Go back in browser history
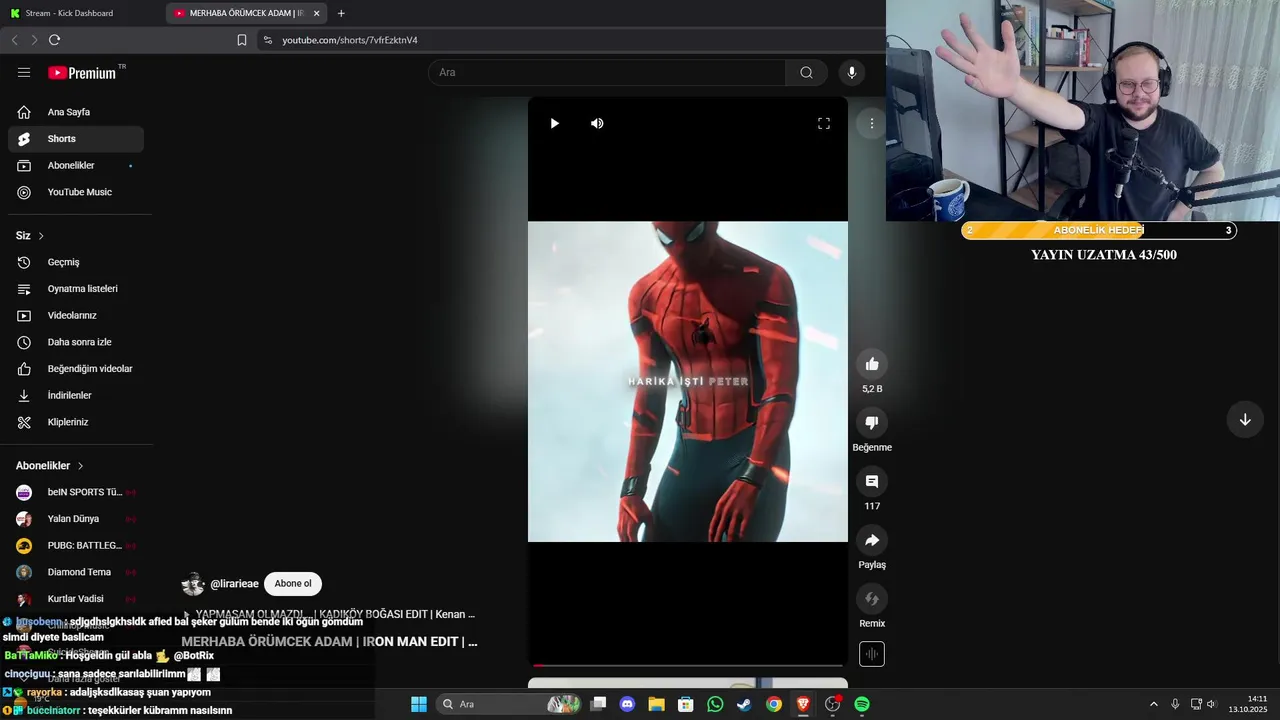 click(14, 40)
